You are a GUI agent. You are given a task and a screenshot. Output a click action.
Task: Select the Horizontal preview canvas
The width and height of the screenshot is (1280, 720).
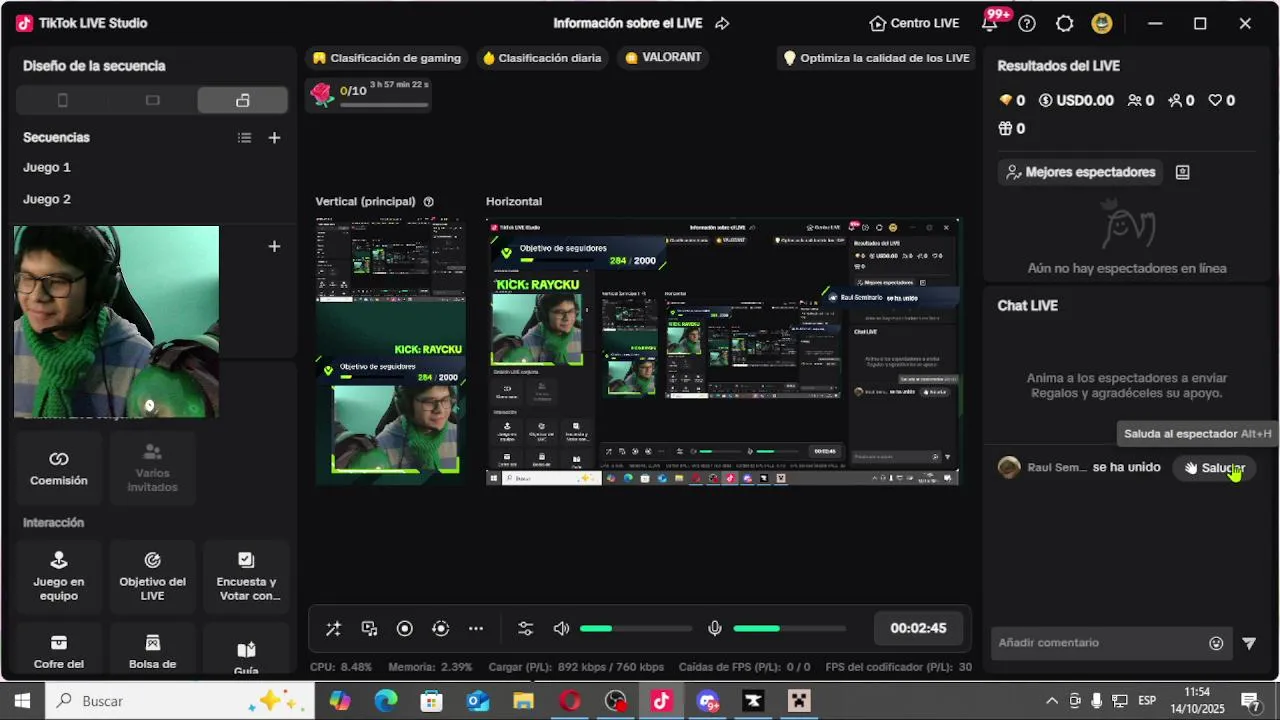(722, 352)
